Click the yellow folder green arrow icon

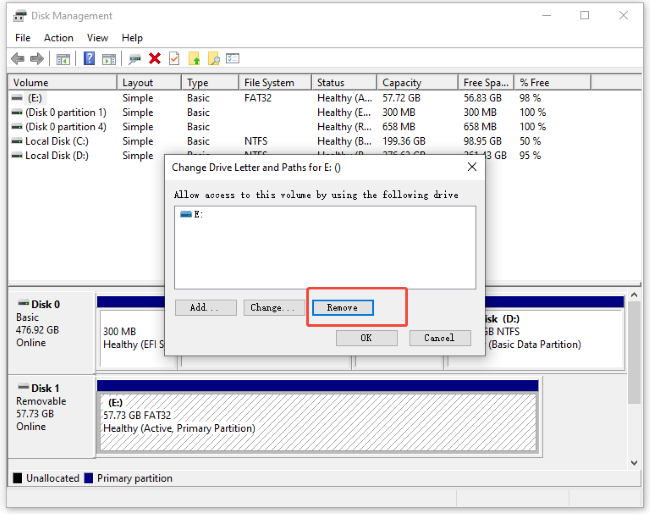tap(194, 58)
